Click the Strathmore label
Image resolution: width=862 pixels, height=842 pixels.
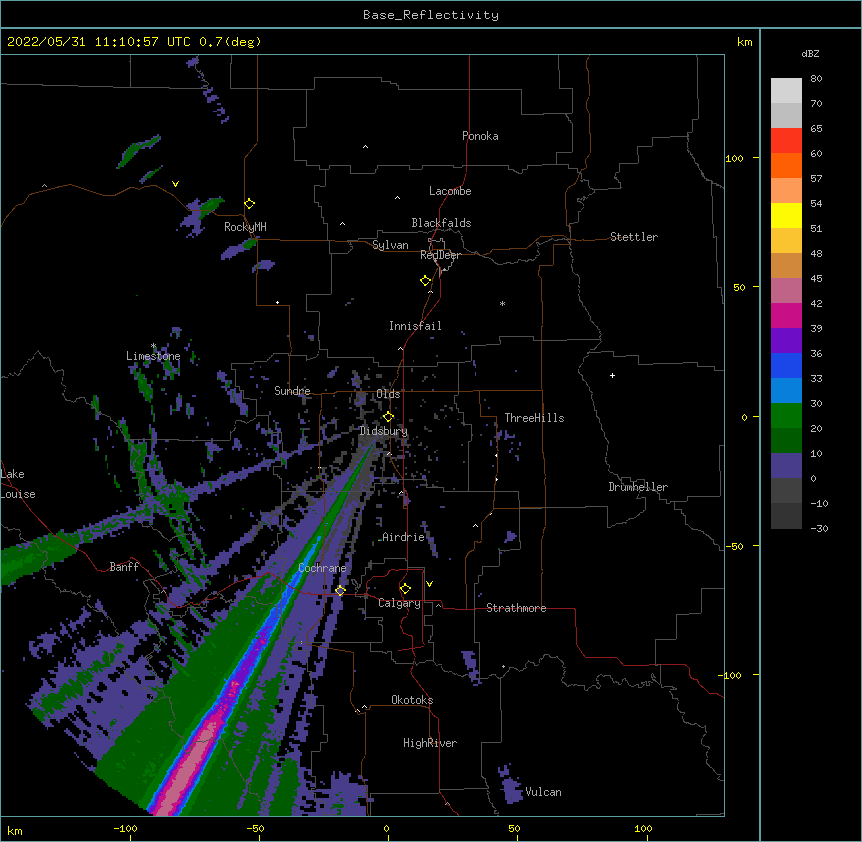[516, 608]
